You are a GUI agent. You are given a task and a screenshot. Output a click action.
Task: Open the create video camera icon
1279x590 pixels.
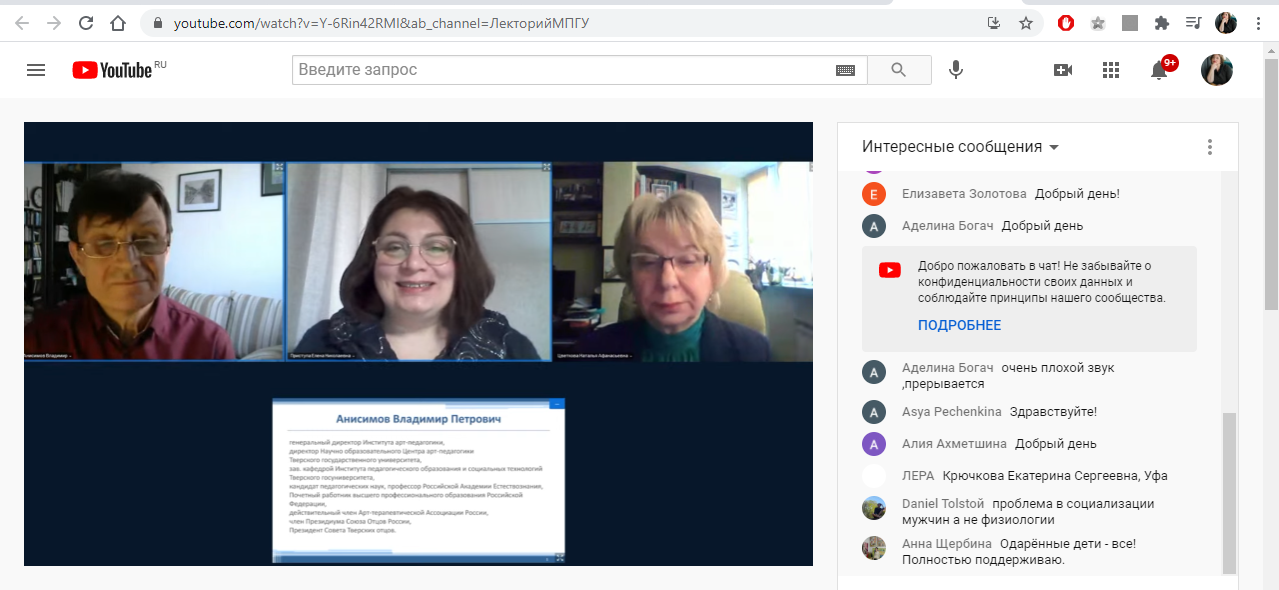(1062, 70)
